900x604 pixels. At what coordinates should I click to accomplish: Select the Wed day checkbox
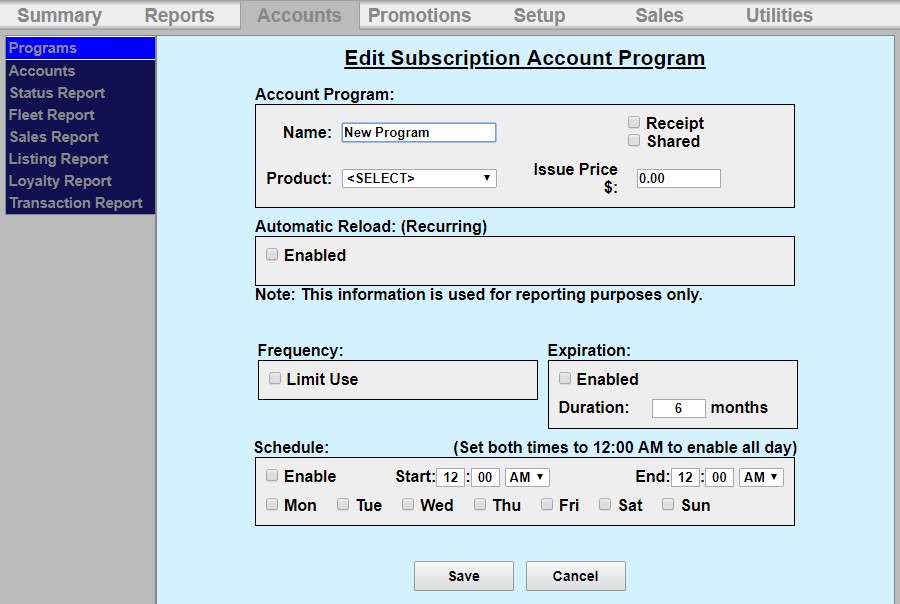coord(408,505)
